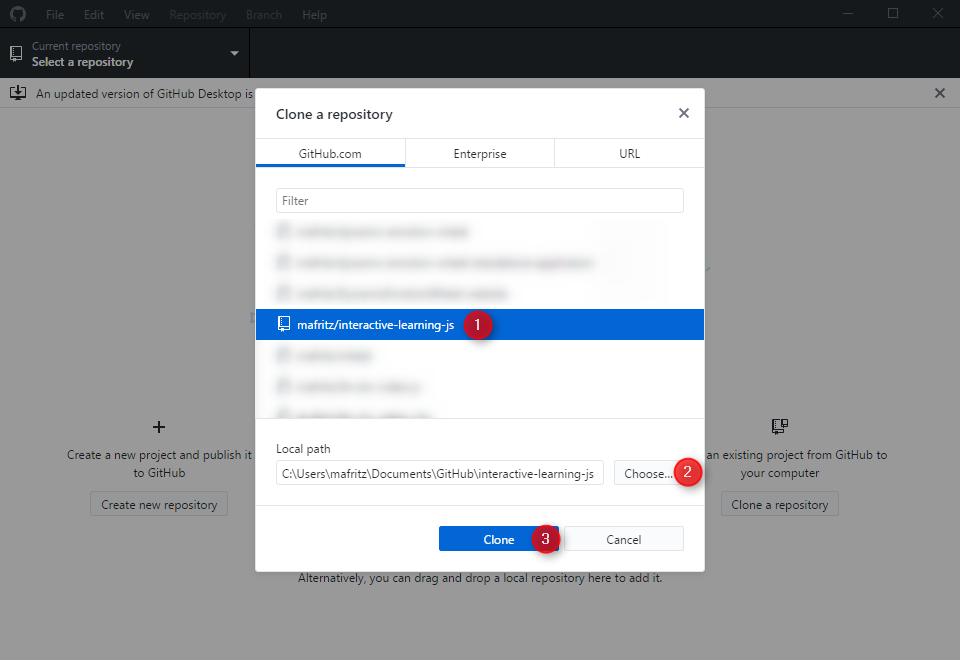This screenshot has height=660, width=960.
Task: Focus the Filter input field
Action: [x=479, y=201]
